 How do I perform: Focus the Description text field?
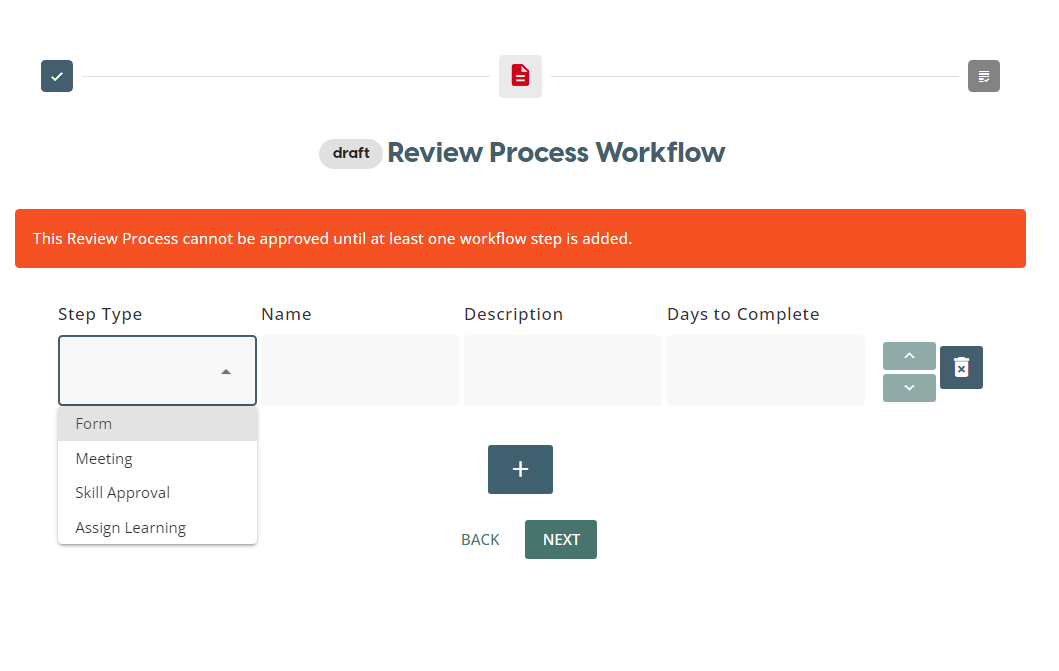point(562,370)
